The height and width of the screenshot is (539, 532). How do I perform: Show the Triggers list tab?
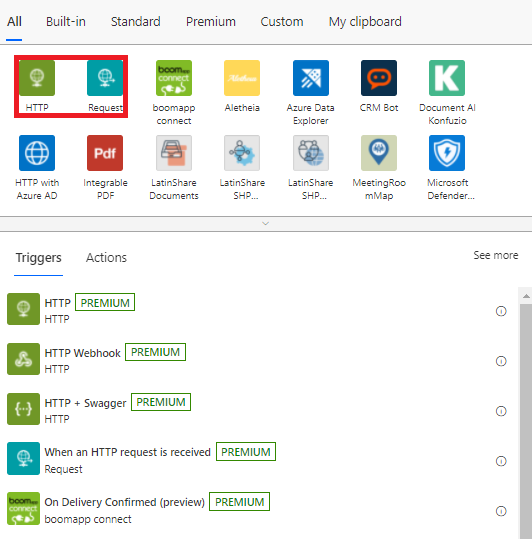(38, 257)
